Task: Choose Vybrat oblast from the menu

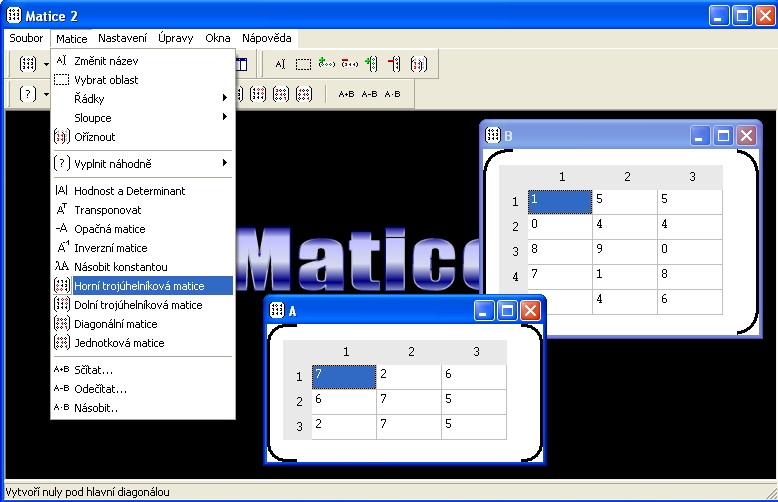Action: 143,80
